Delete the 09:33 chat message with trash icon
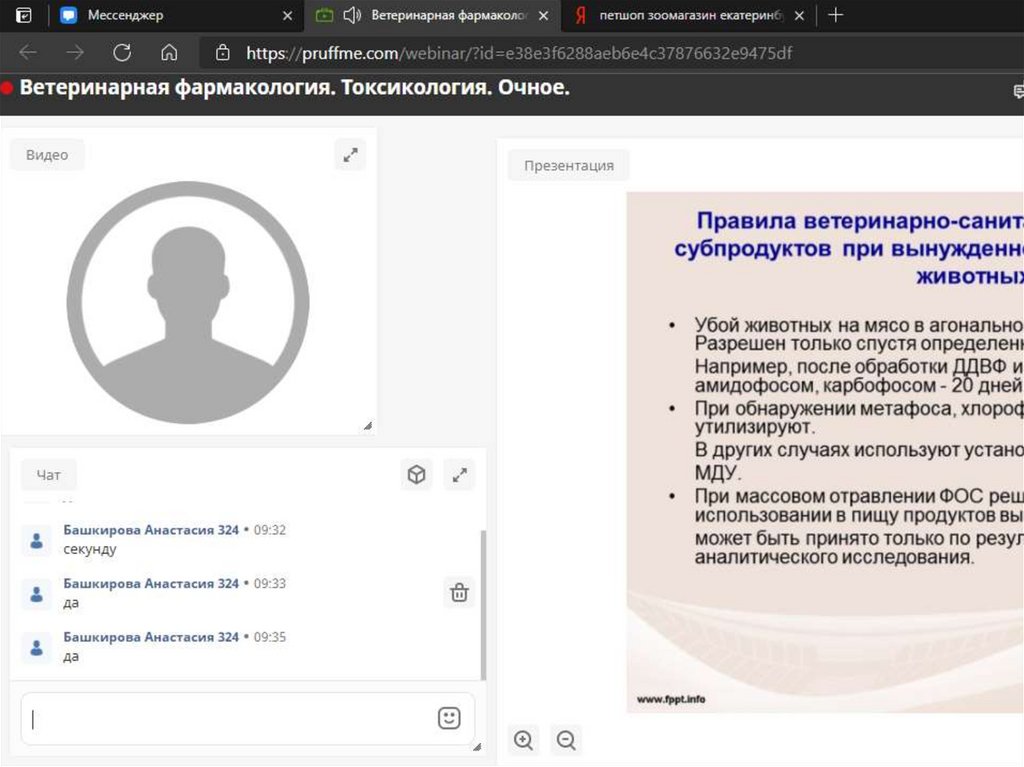Viewport: 1024px width, 767px height. click(459, 593)
